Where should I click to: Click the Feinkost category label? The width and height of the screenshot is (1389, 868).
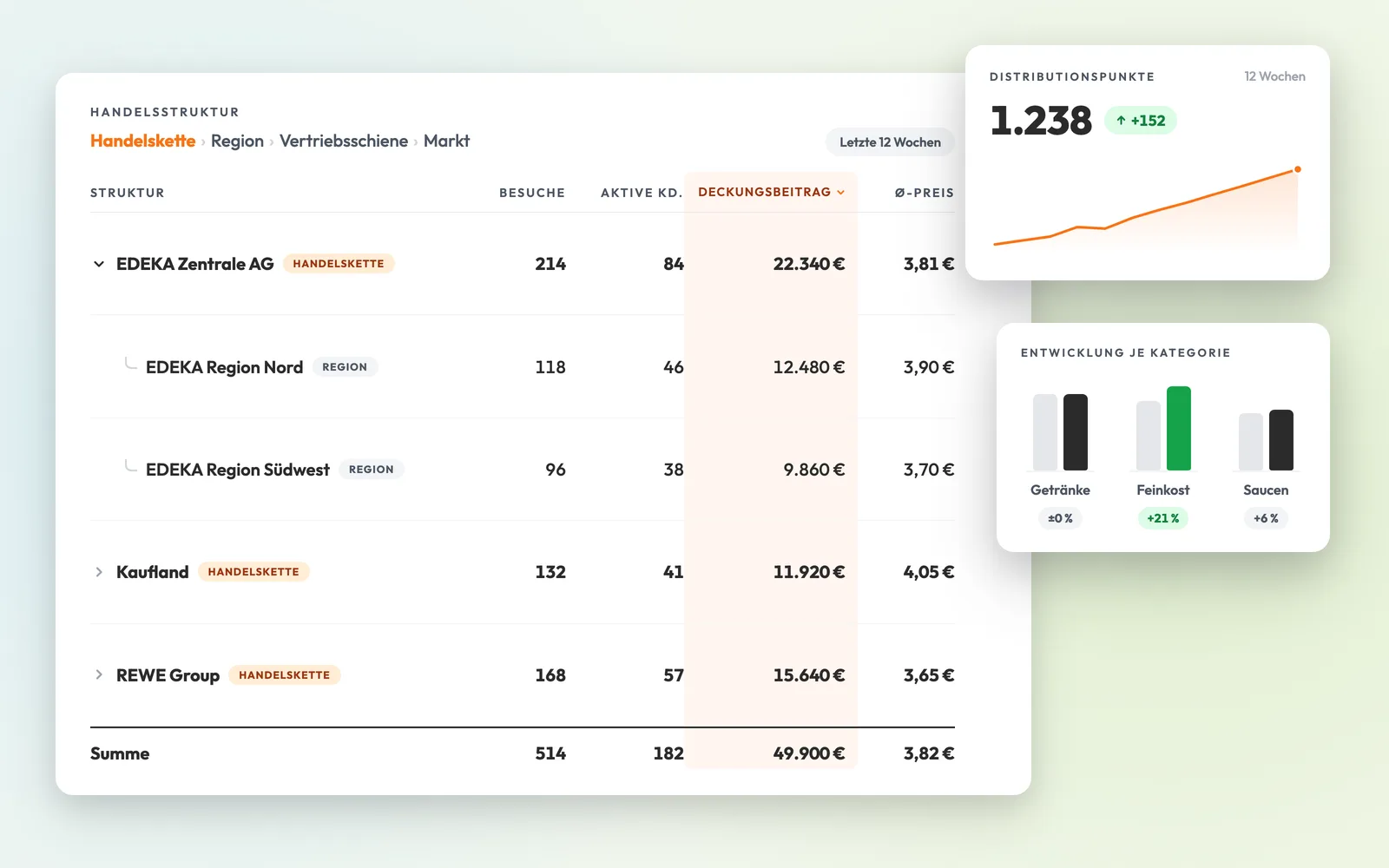click(x=1163, y=490)
